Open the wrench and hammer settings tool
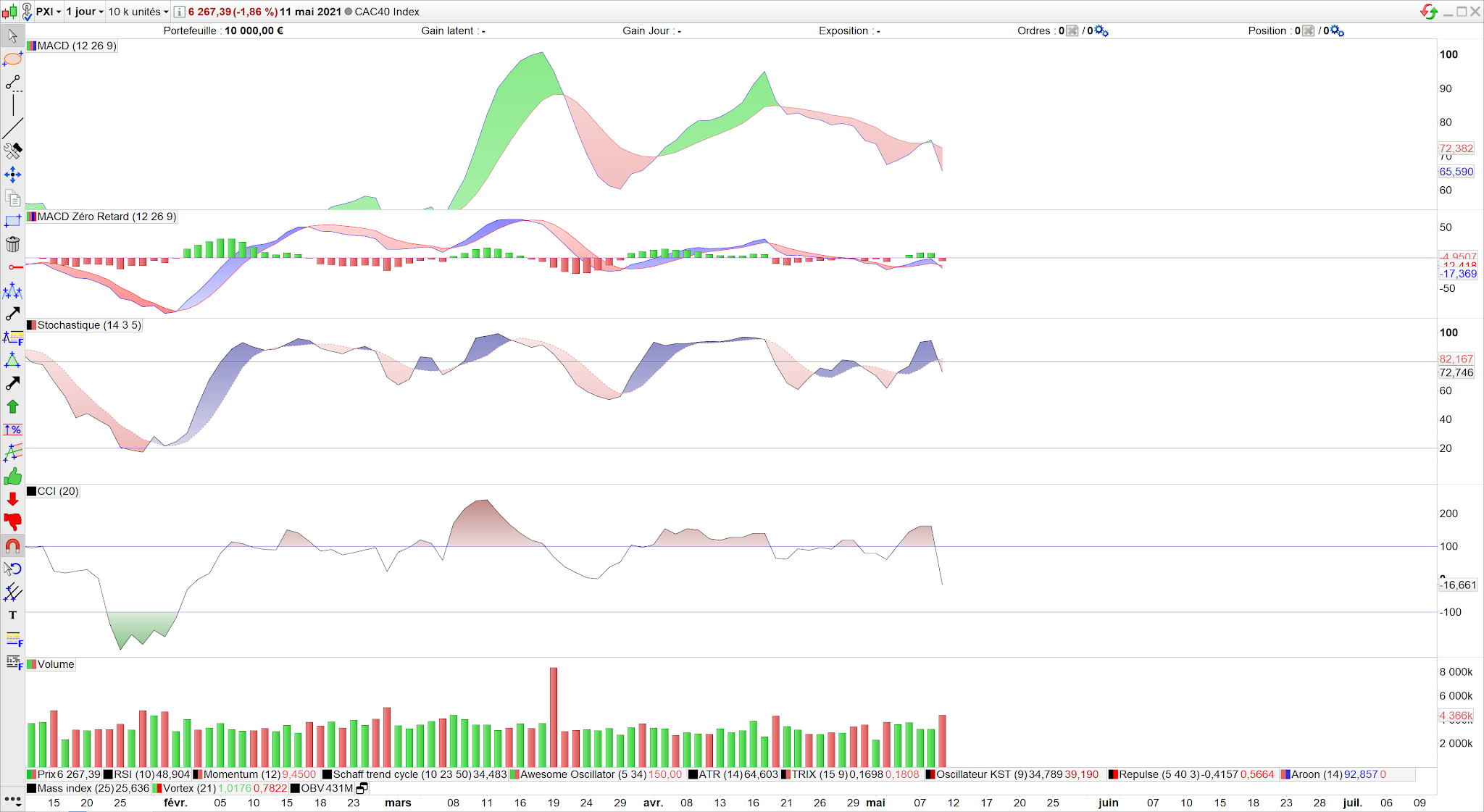 [12, 151]
